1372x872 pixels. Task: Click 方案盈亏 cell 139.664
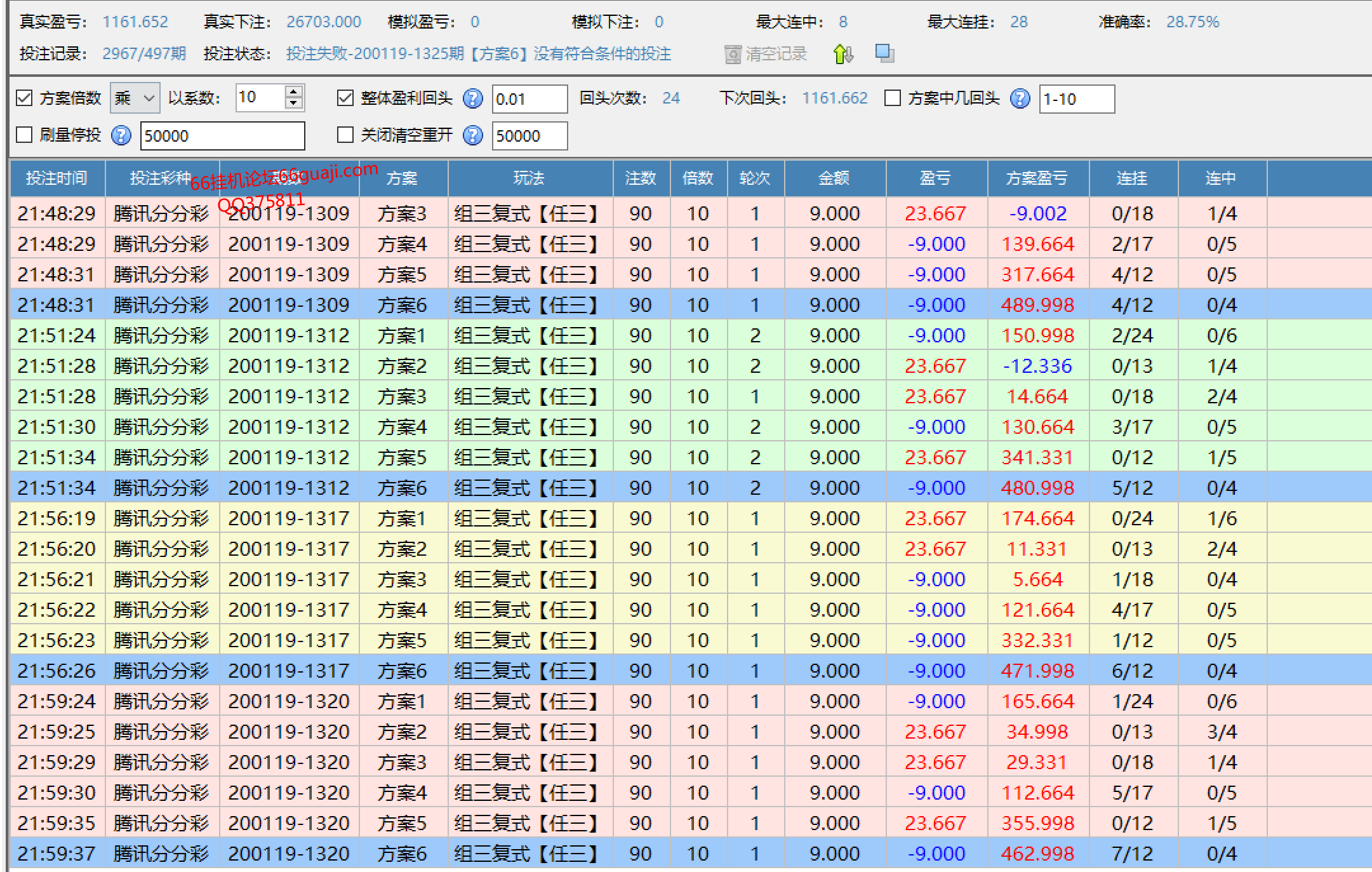(1038, 244)
